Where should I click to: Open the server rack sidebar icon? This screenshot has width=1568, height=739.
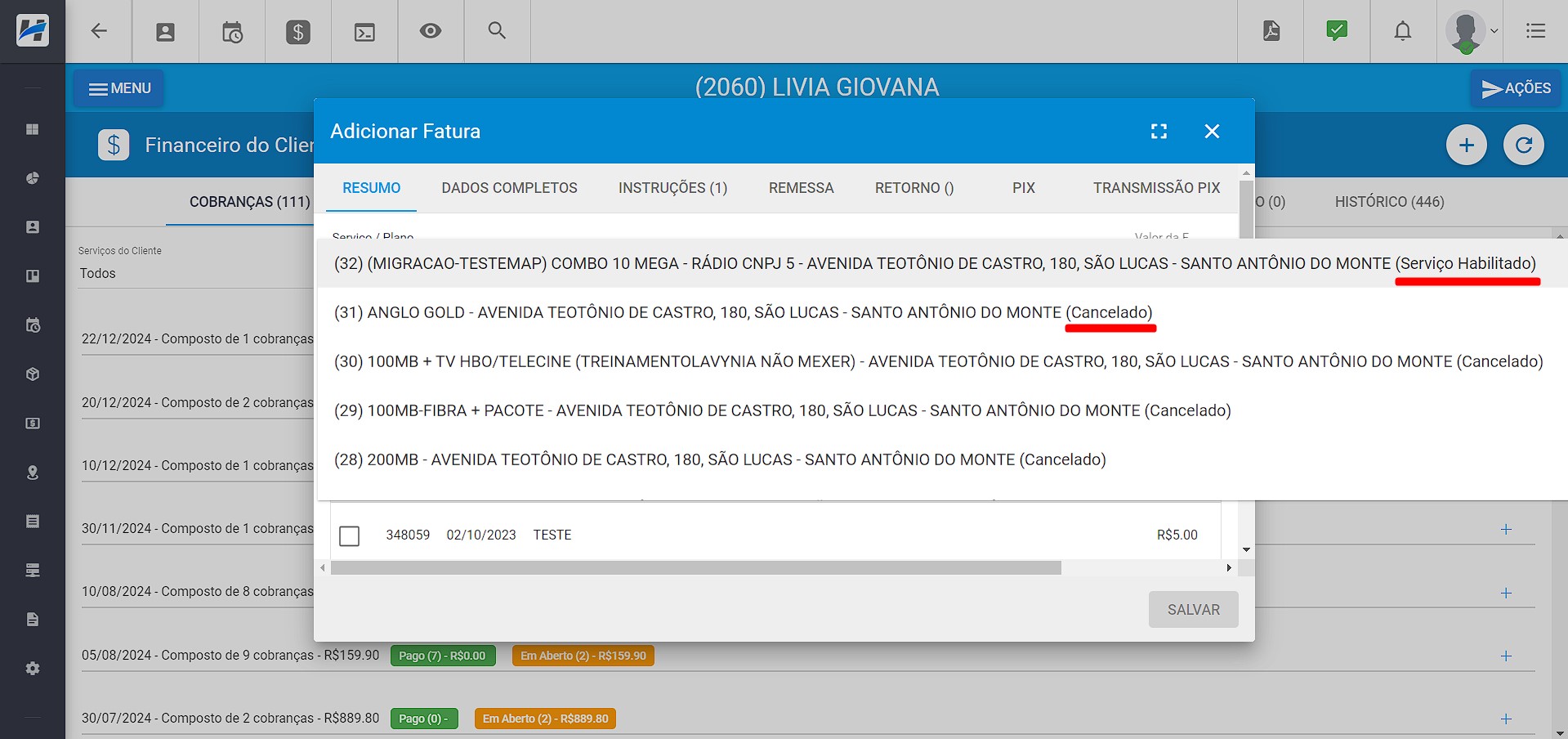click(x=33, y=571)
